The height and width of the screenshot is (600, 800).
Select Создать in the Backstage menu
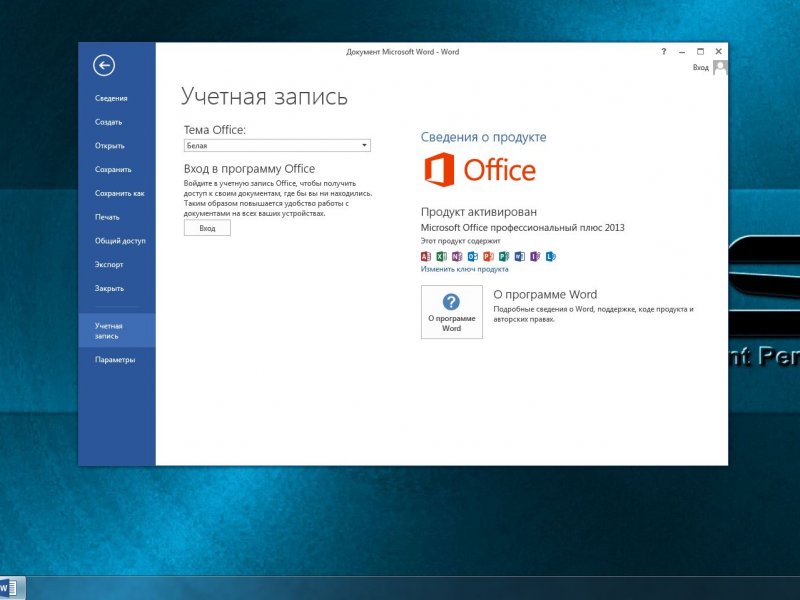(108, 122)
